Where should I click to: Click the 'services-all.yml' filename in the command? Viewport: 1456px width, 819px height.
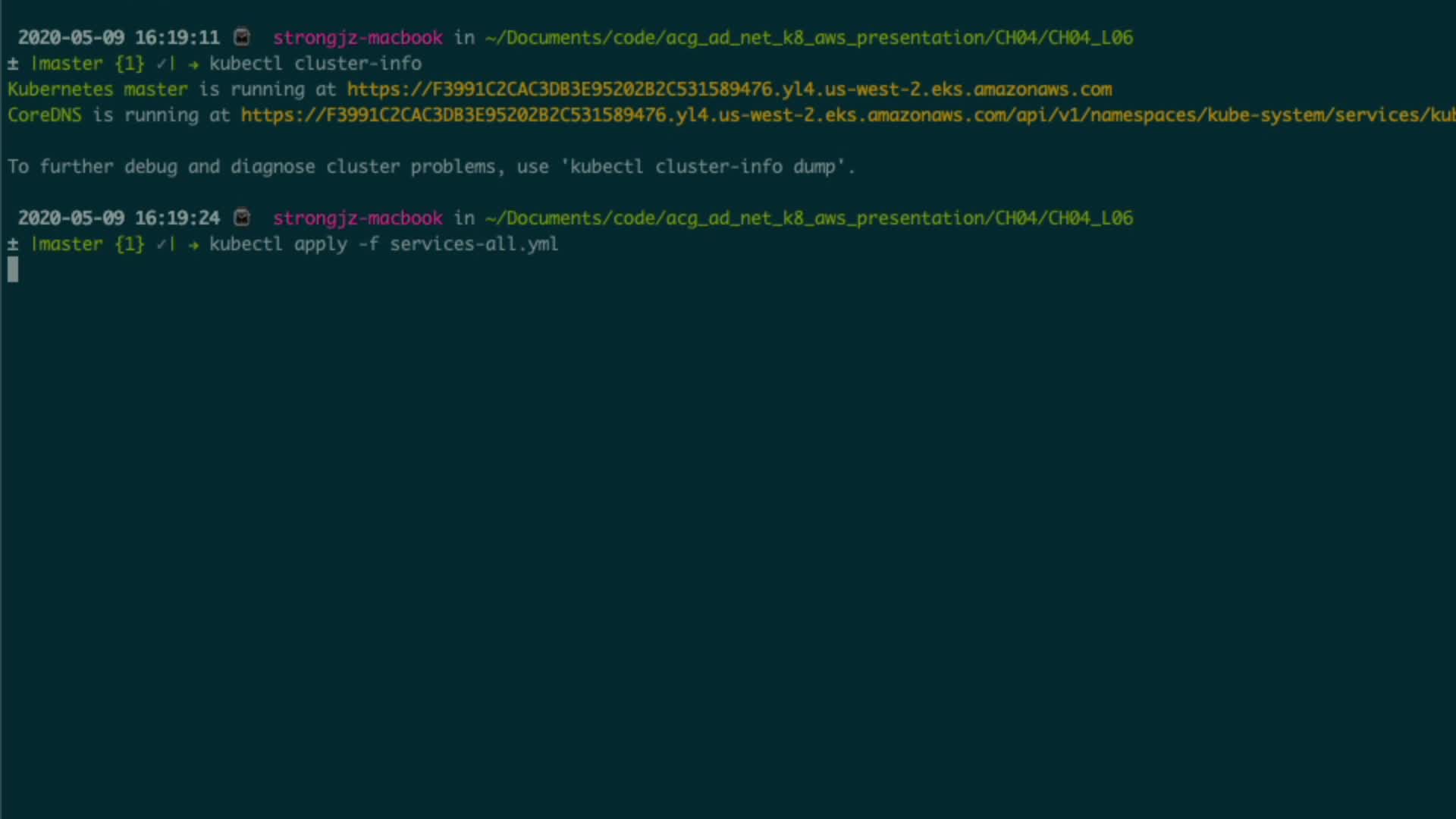coord(474,244)
